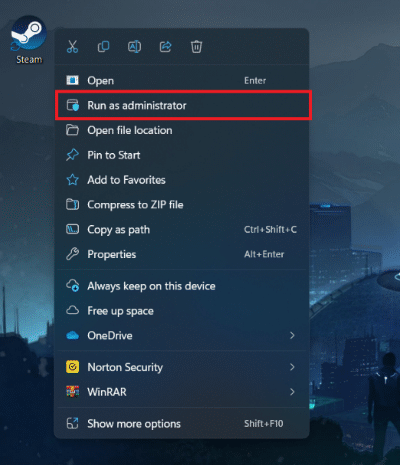This screenshot has height=465, width=400.
Task: Choose Run as administrator
Action: pyautogui.click(x=183, y=105)
